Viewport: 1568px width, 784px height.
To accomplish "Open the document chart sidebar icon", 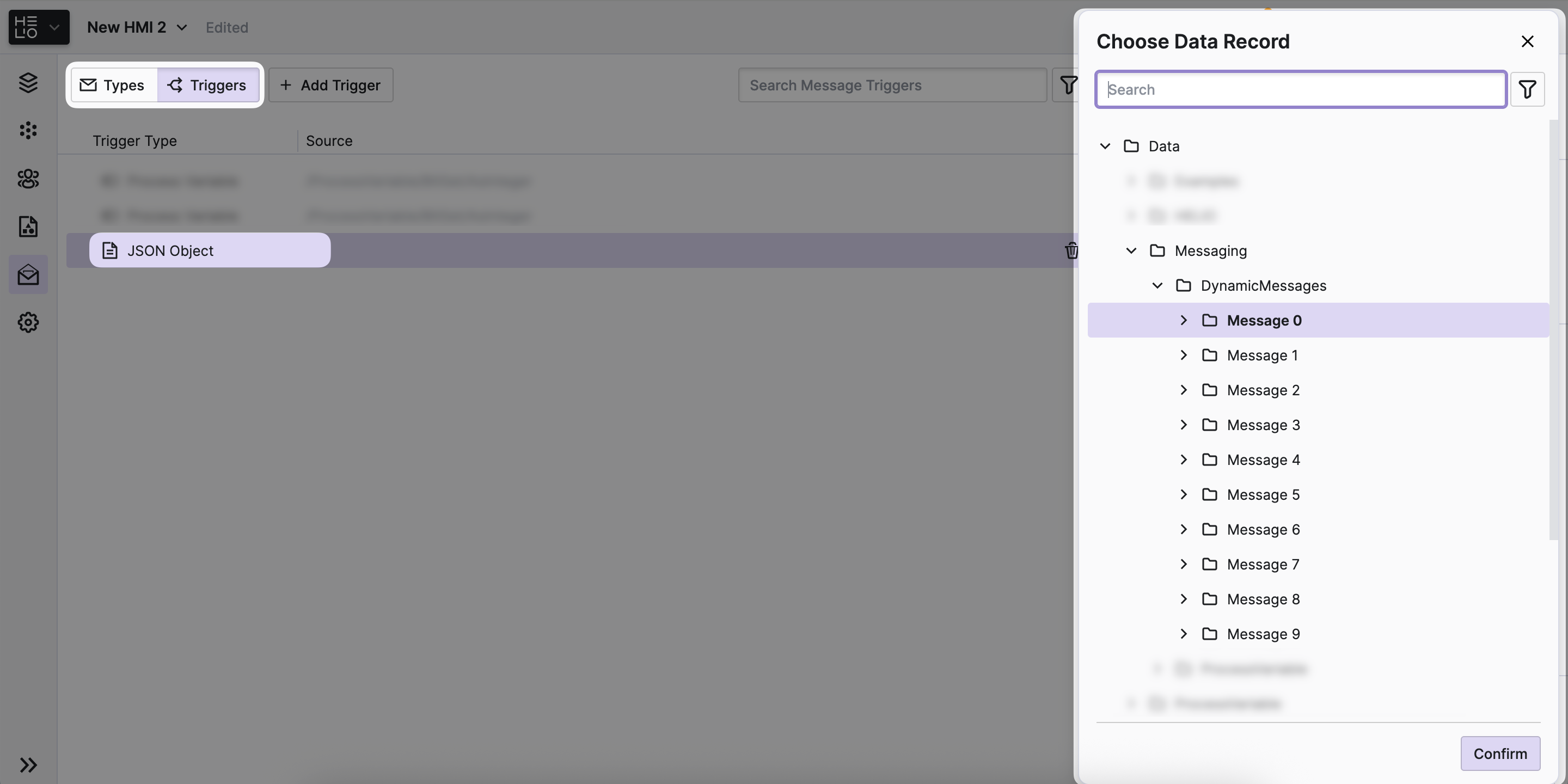I will 28,226.
